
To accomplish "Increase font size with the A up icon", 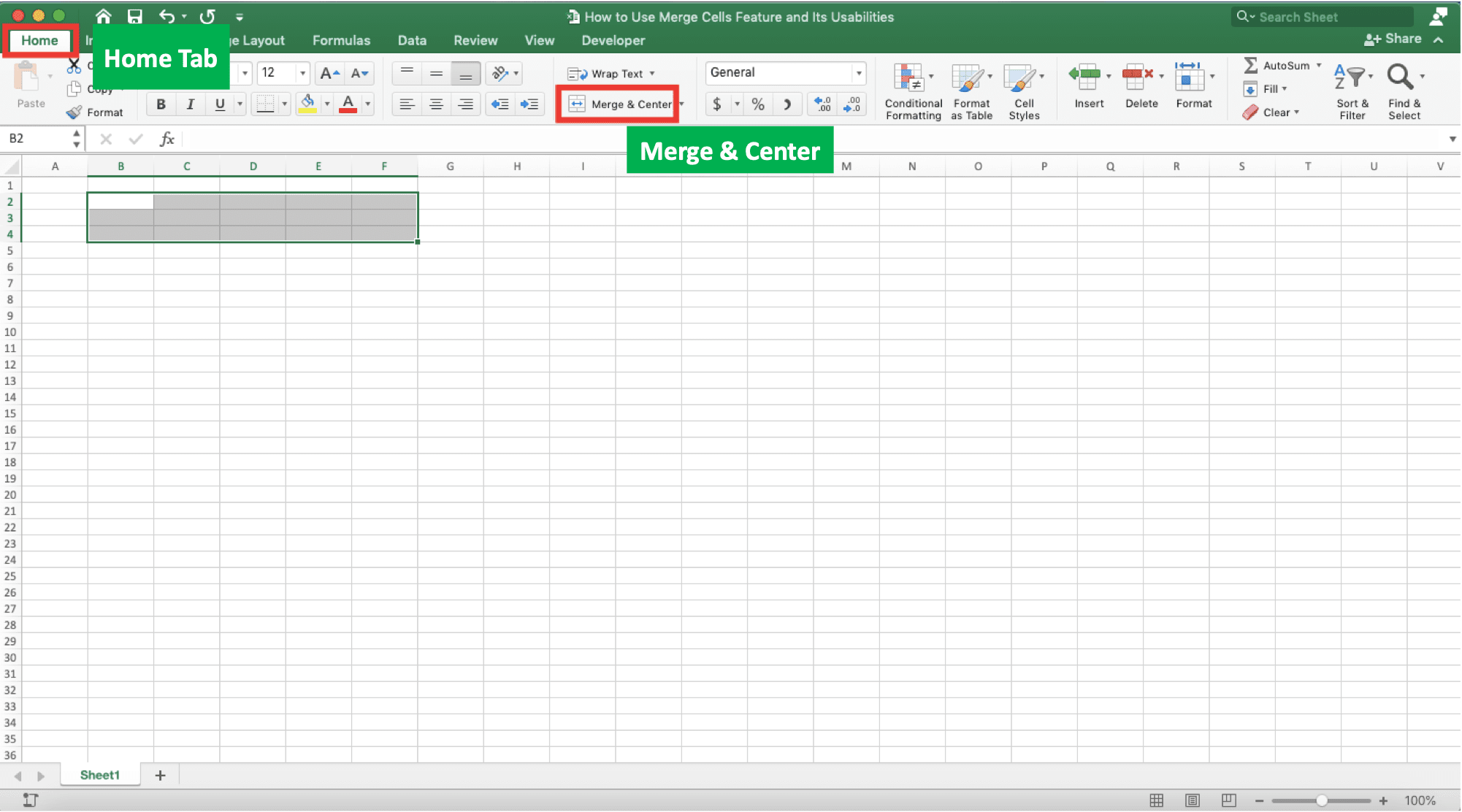I will [329, 73].
